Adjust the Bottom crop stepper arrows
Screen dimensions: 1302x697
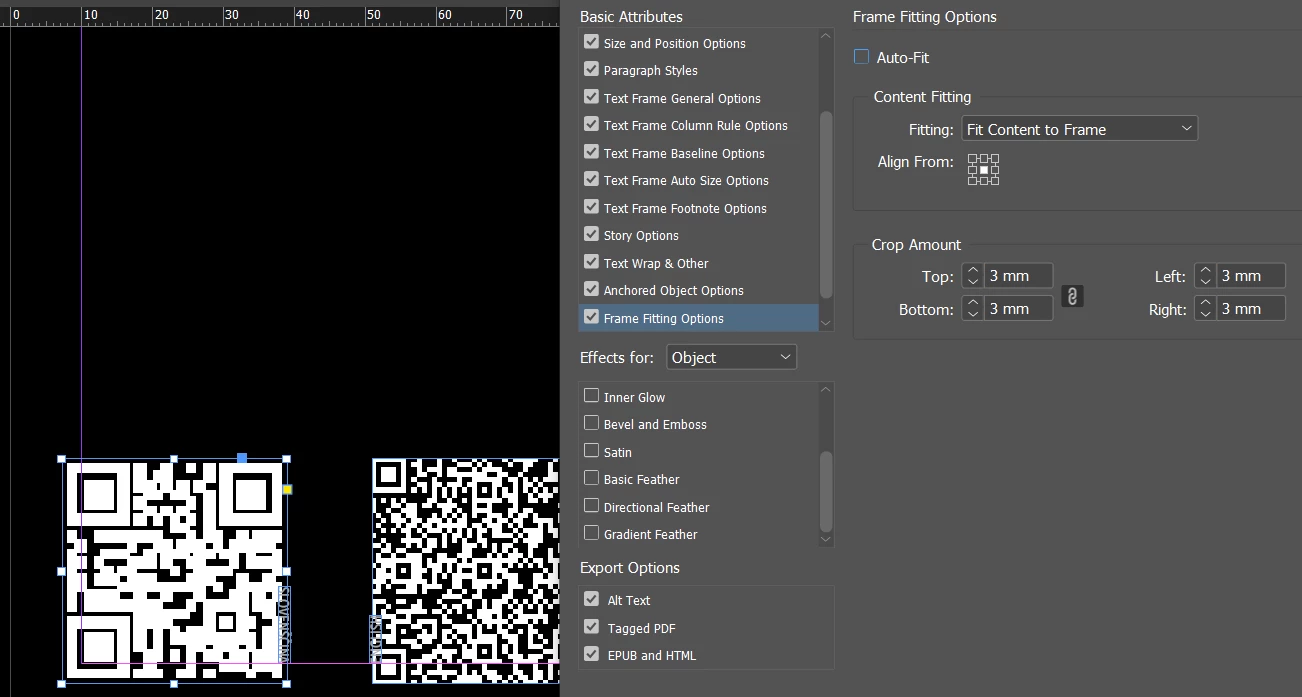[x=973, y=309]
